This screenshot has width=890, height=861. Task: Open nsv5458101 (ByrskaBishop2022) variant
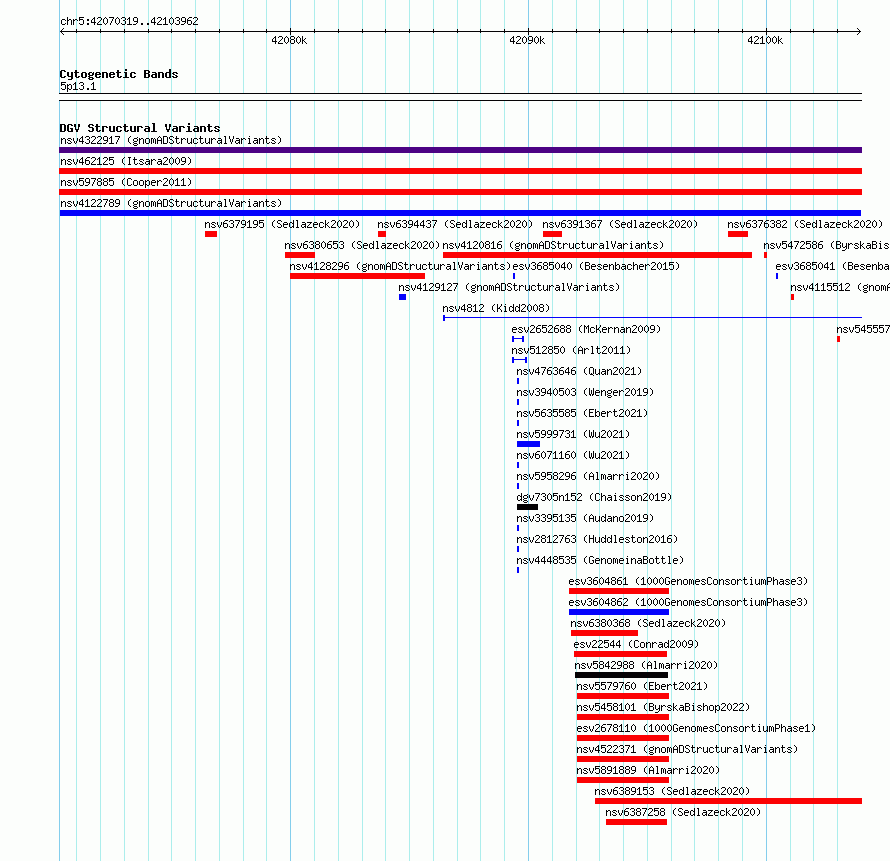pyautogui.click(x=663, y=707)
